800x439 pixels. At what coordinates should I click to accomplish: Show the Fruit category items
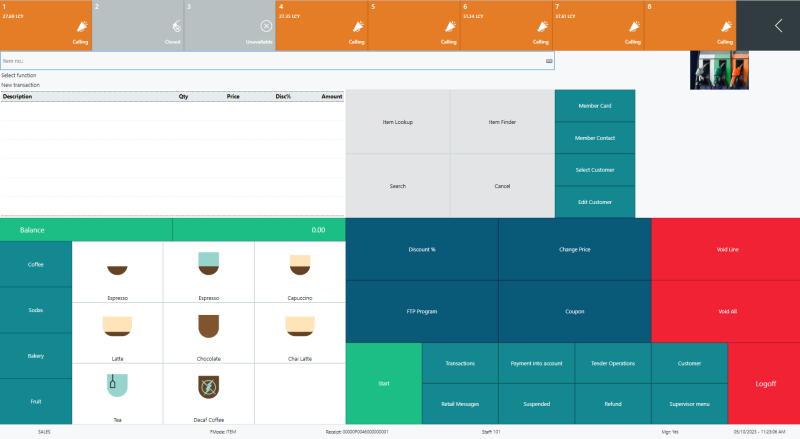(x=36, y=401)
